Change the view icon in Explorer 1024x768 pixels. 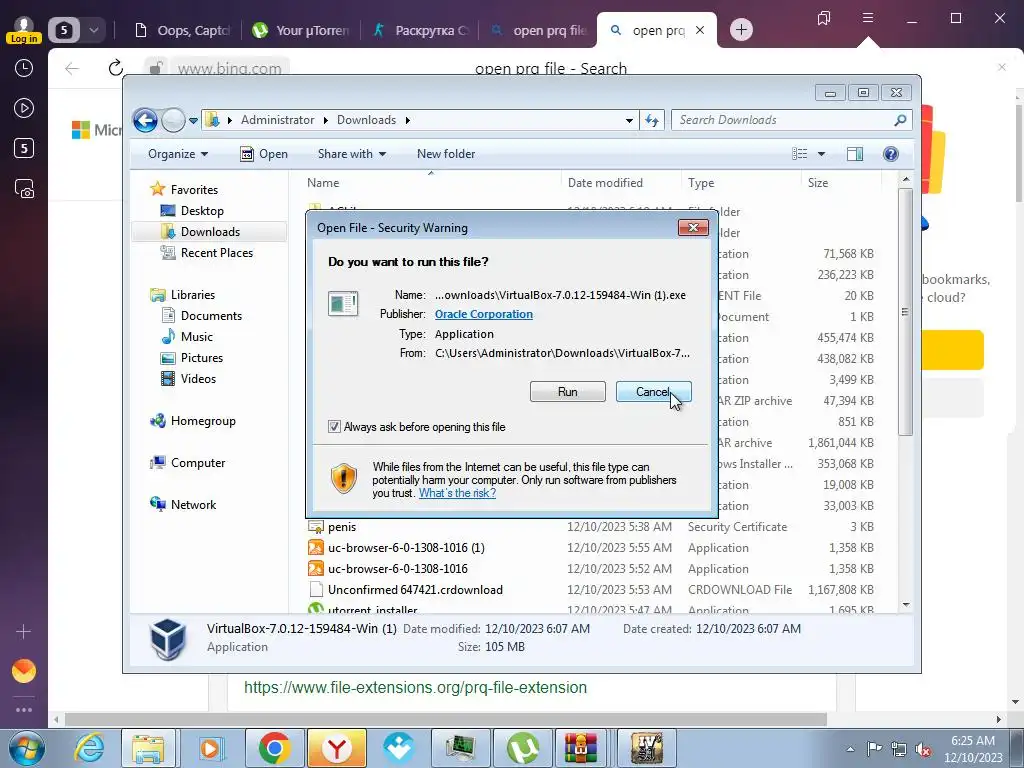[x=799, y=154]
